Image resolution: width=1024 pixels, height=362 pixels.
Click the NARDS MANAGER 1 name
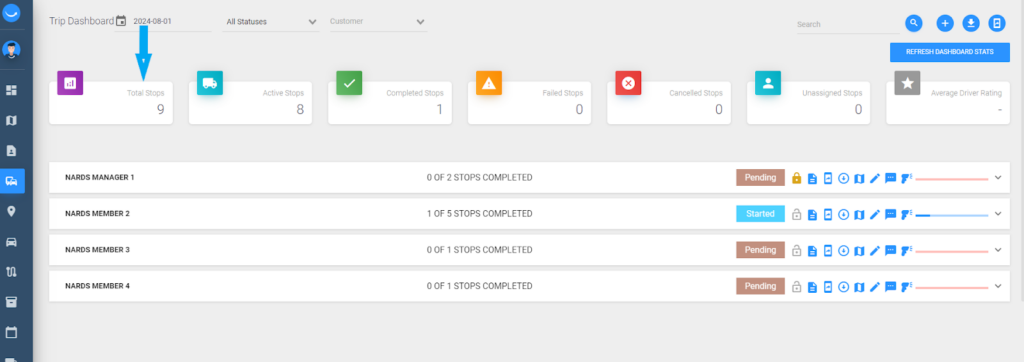tap(100, 178)
